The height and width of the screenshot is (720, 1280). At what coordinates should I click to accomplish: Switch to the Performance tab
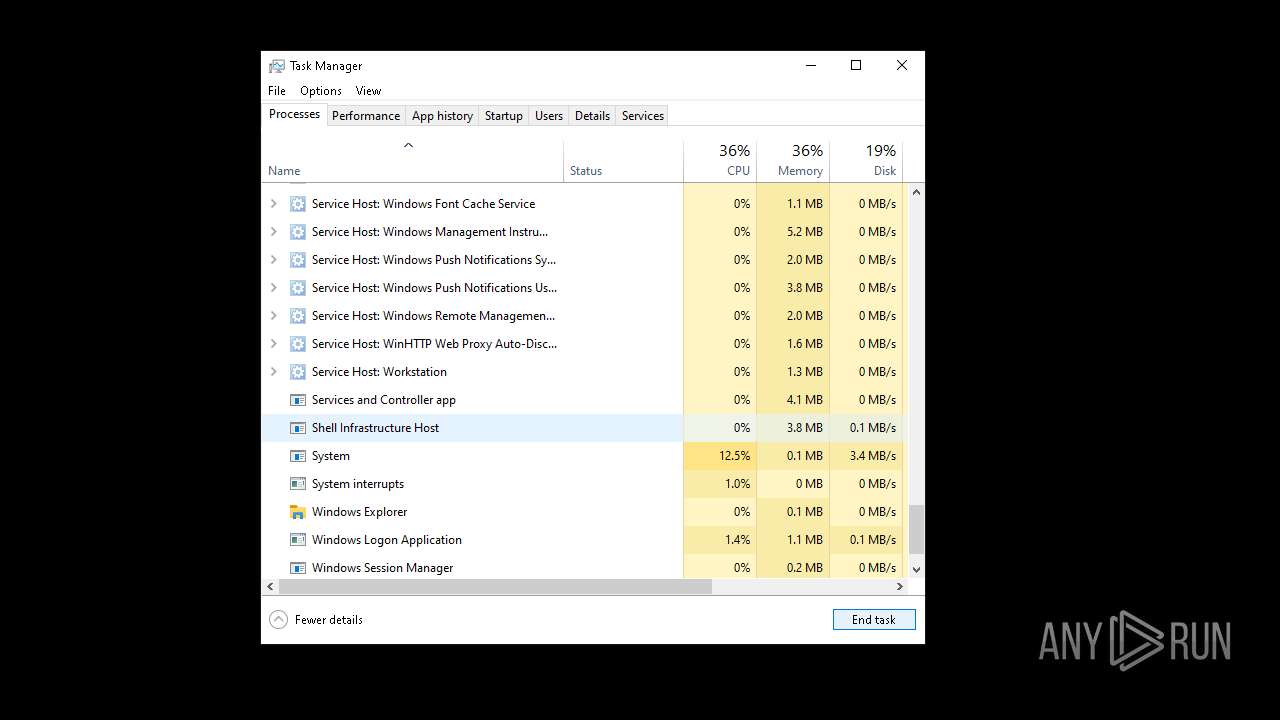click(366, 116)
